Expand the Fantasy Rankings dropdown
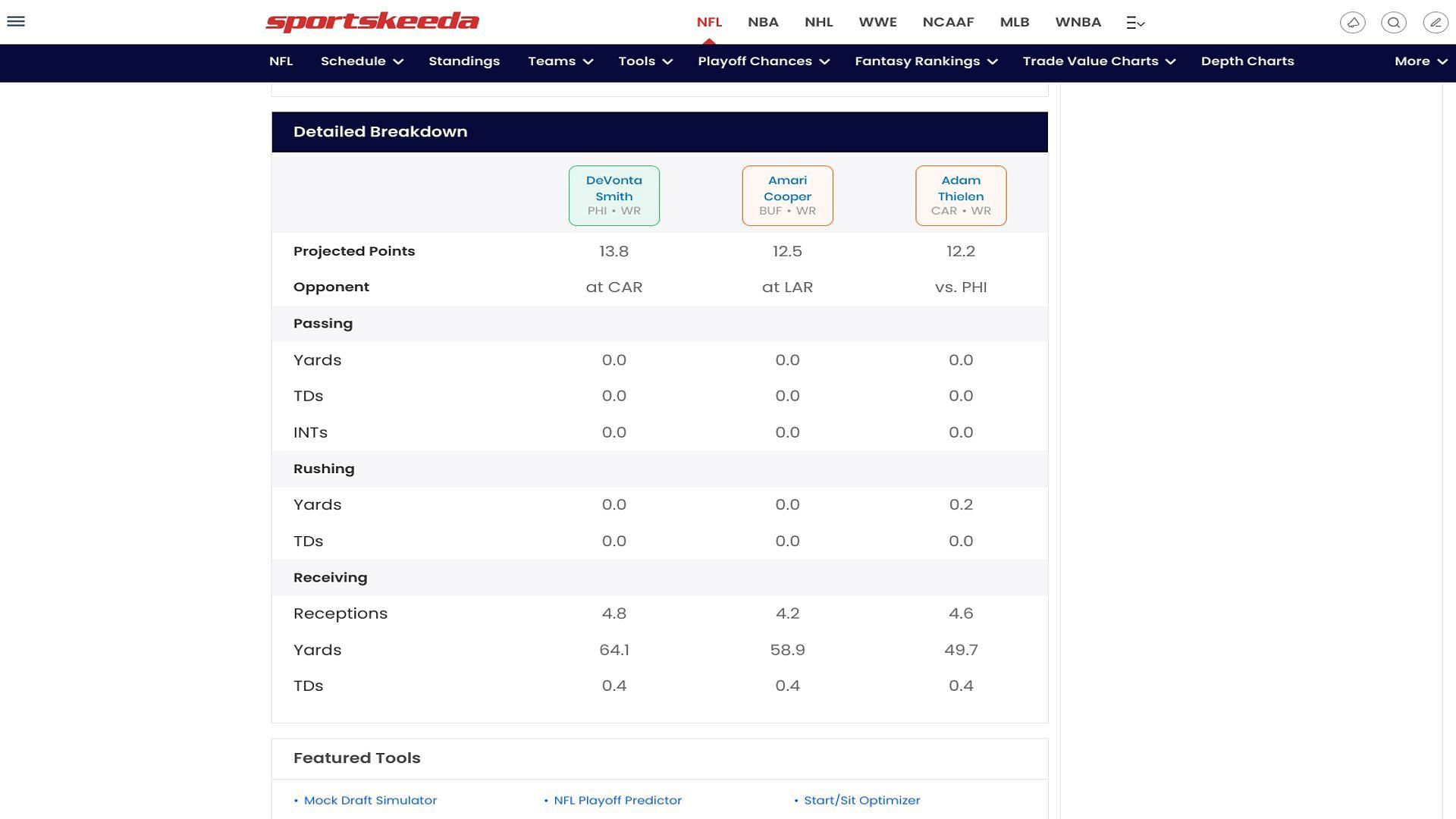Image resolution: width=1456 pixels, height=819 pixels. pyautogui.click(x=926, y=61)
